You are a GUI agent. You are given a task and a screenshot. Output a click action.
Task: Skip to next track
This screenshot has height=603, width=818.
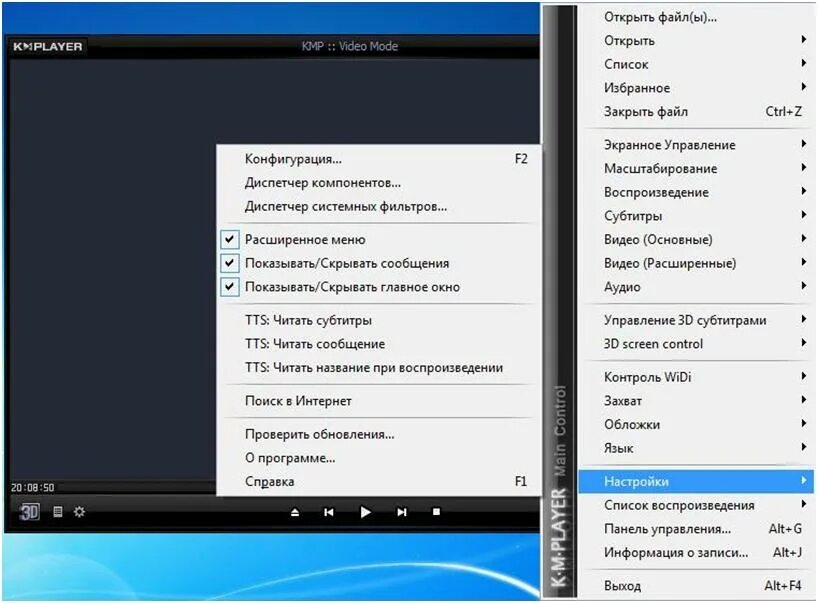point(401,512)
